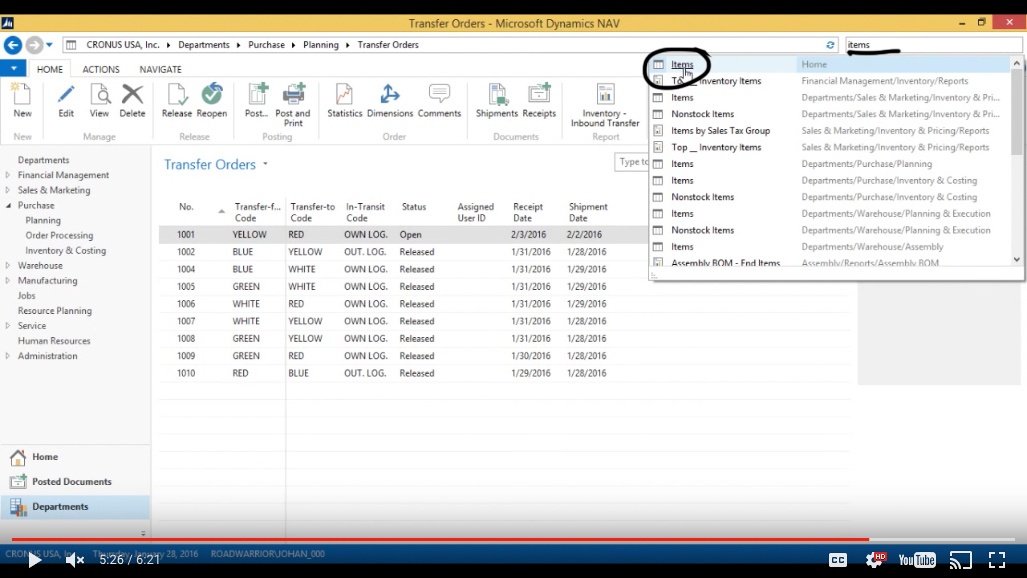Click CRONUS USA, Inc. in breadcrumb
The image size is (1027, 578).
click(x=122, y=45)
